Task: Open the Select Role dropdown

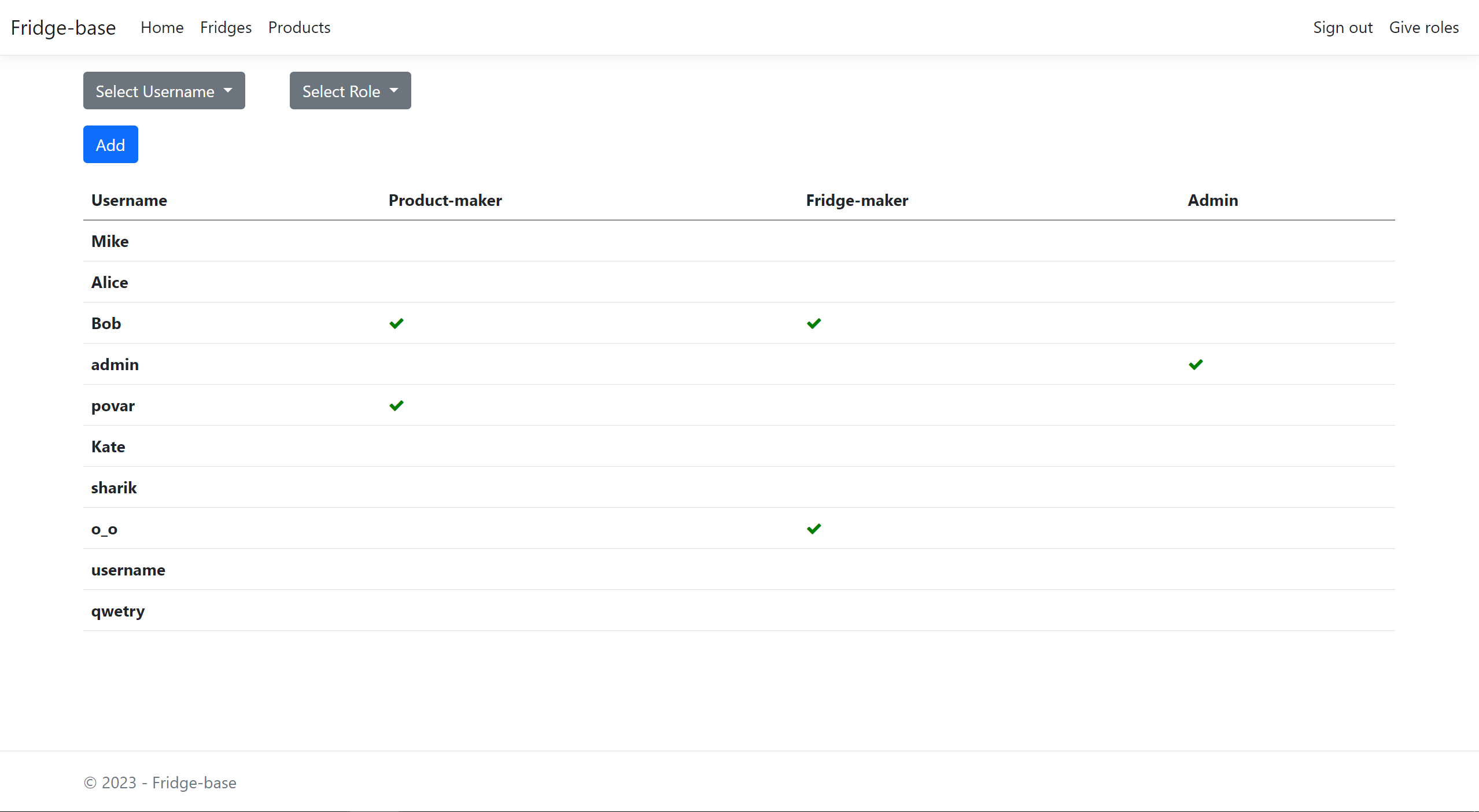Action: pos(349,90)
